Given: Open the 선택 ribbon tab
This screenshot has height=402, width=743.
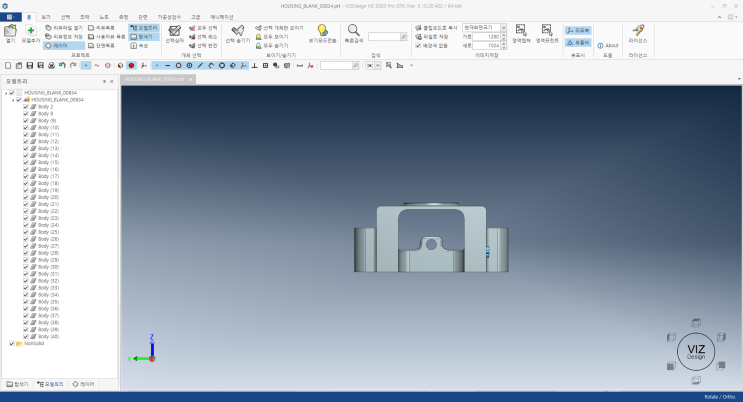Looking at the screenshot, I should 65,17.
